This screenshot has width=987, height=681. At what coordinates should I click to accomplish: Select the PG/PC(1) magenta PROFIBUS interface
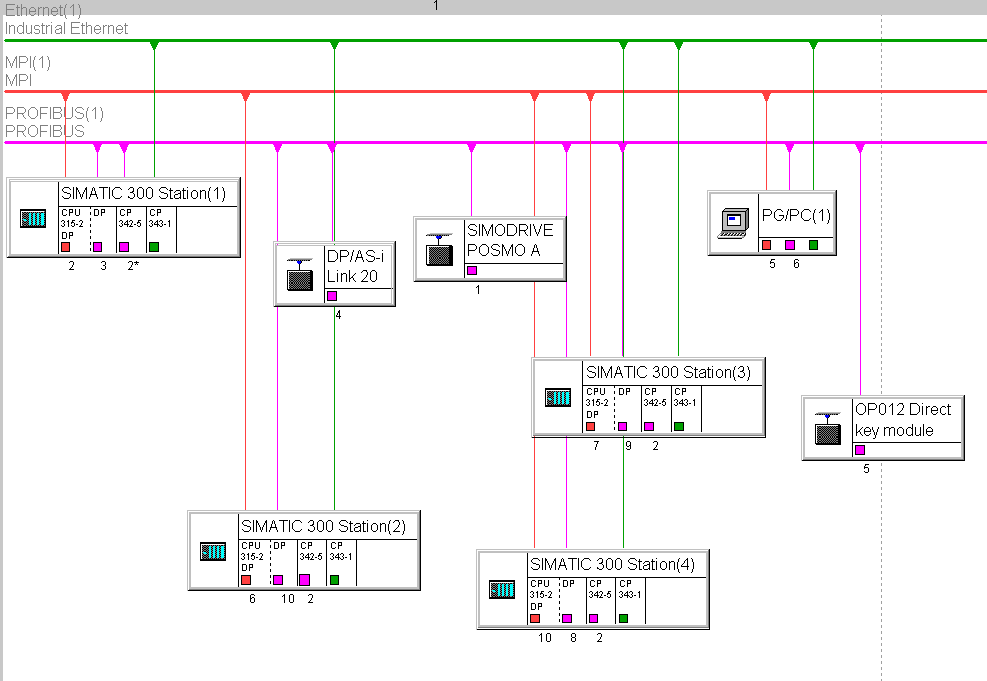coord(790,245)
